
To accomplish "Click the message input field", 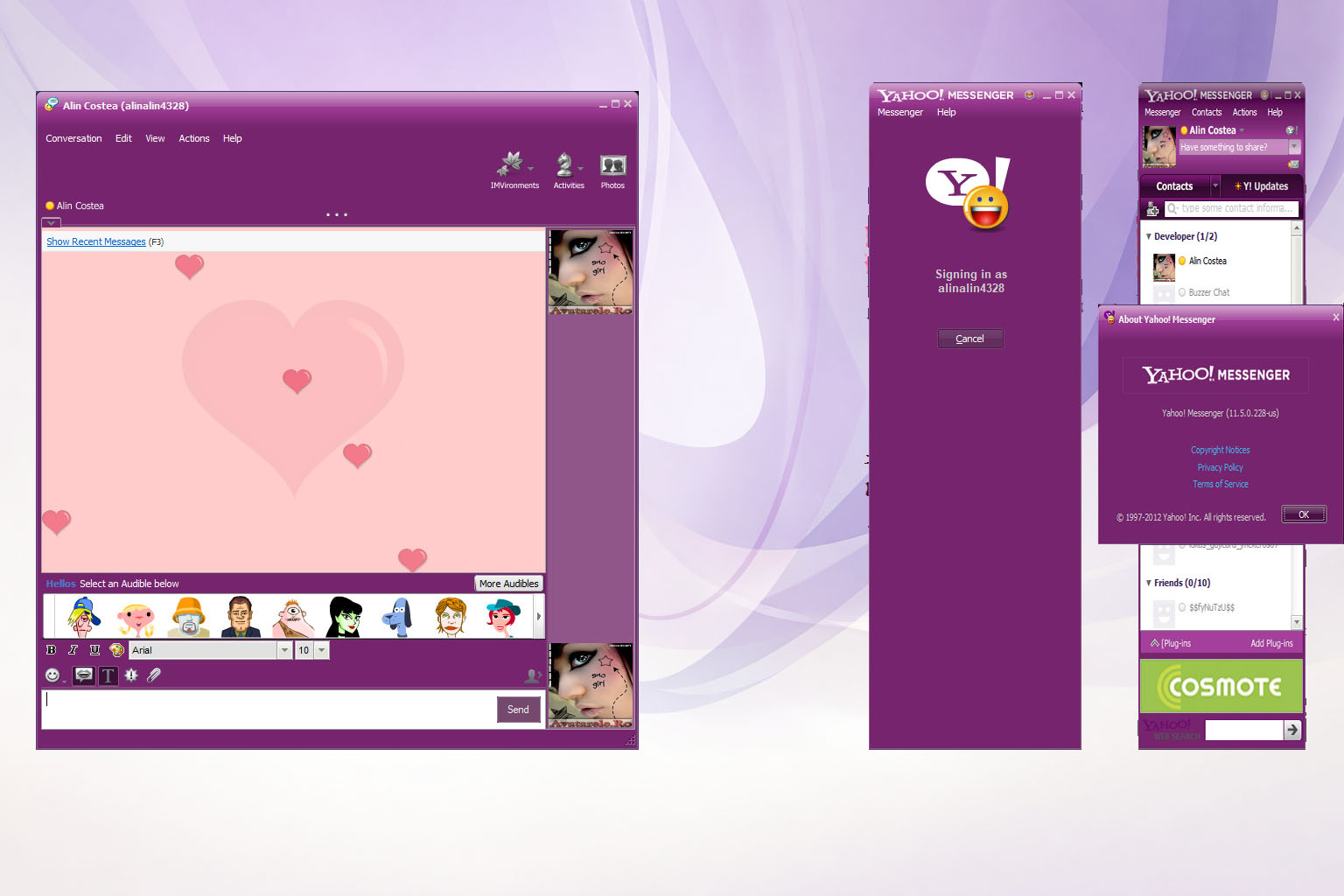I will point(269,710).
